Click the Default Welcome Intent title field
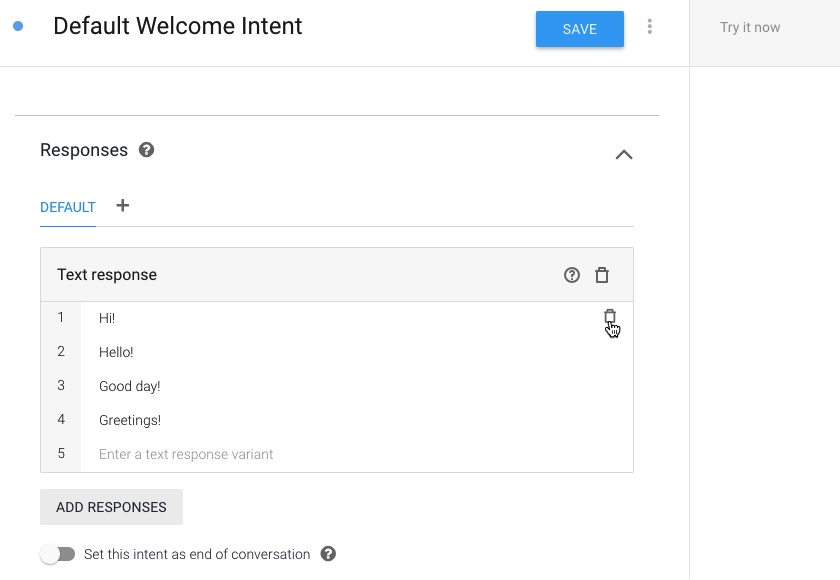The height and width of the screenshot is (580, 840). coord(178,26)
